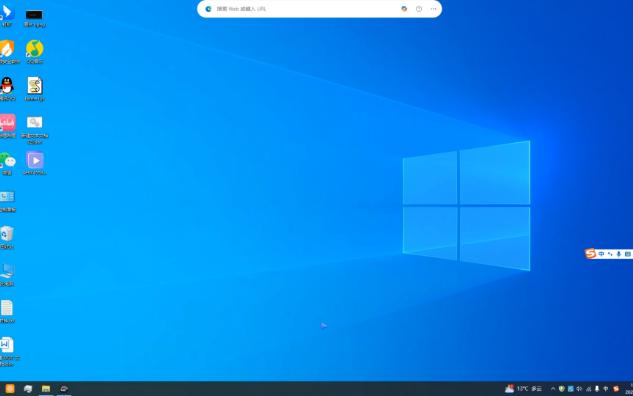
Task: Open the Sogou soft keyboard menu
Action: coord(627,254)
